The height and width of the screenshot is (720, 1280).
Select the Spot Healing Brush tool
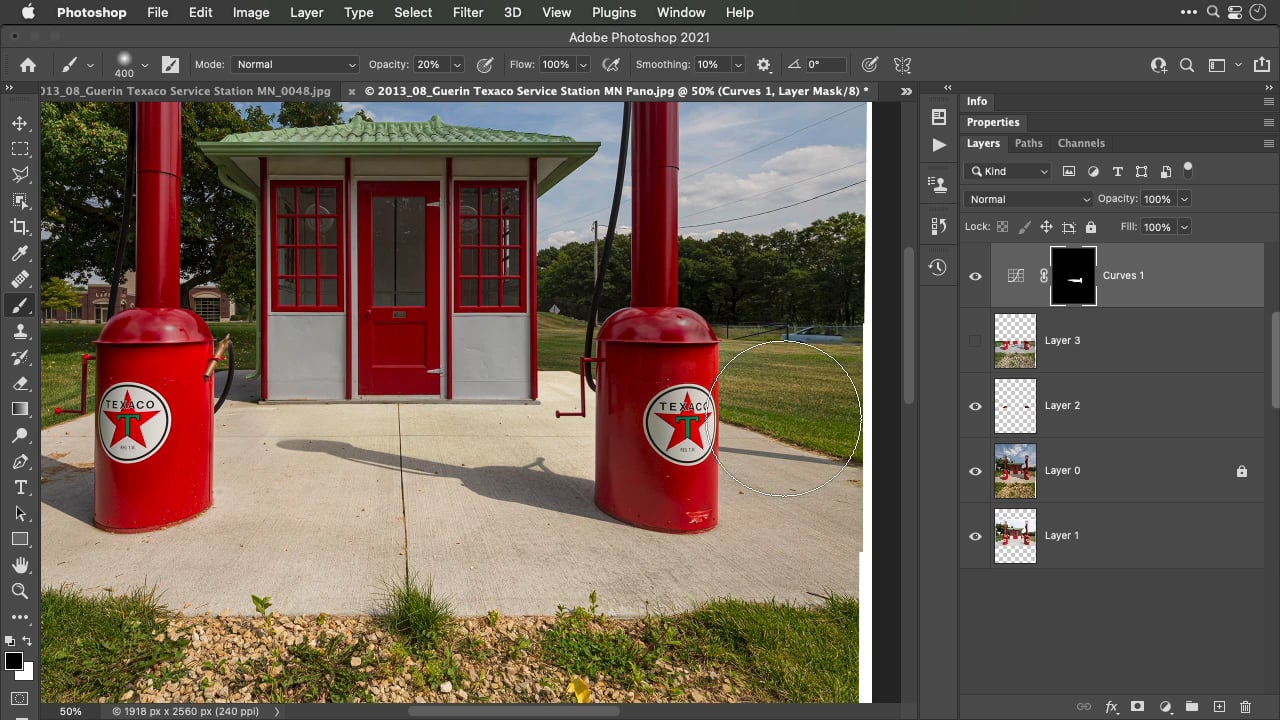point(19,279)
